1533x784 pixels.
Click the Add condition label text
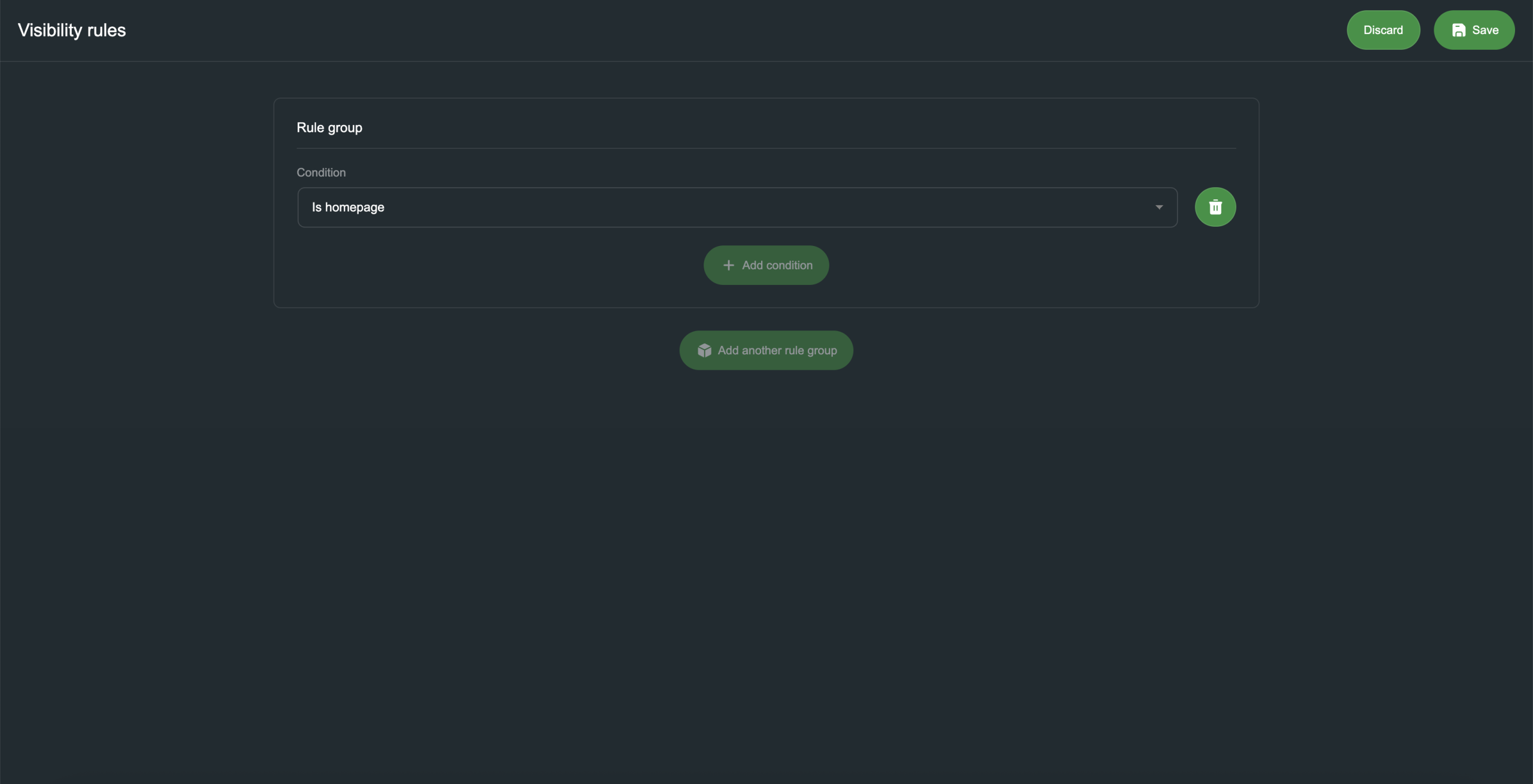pos(777,265)
